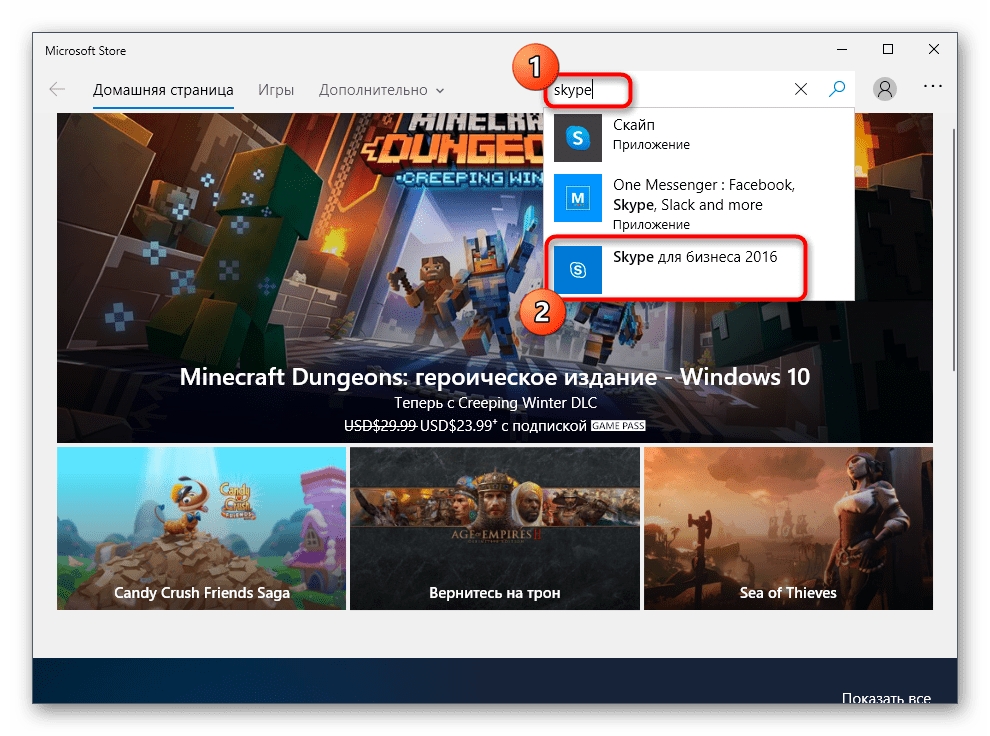This screenshot has width=990, height=736.
Task: Open the three-dot more options menu
Action: point(933,87)
